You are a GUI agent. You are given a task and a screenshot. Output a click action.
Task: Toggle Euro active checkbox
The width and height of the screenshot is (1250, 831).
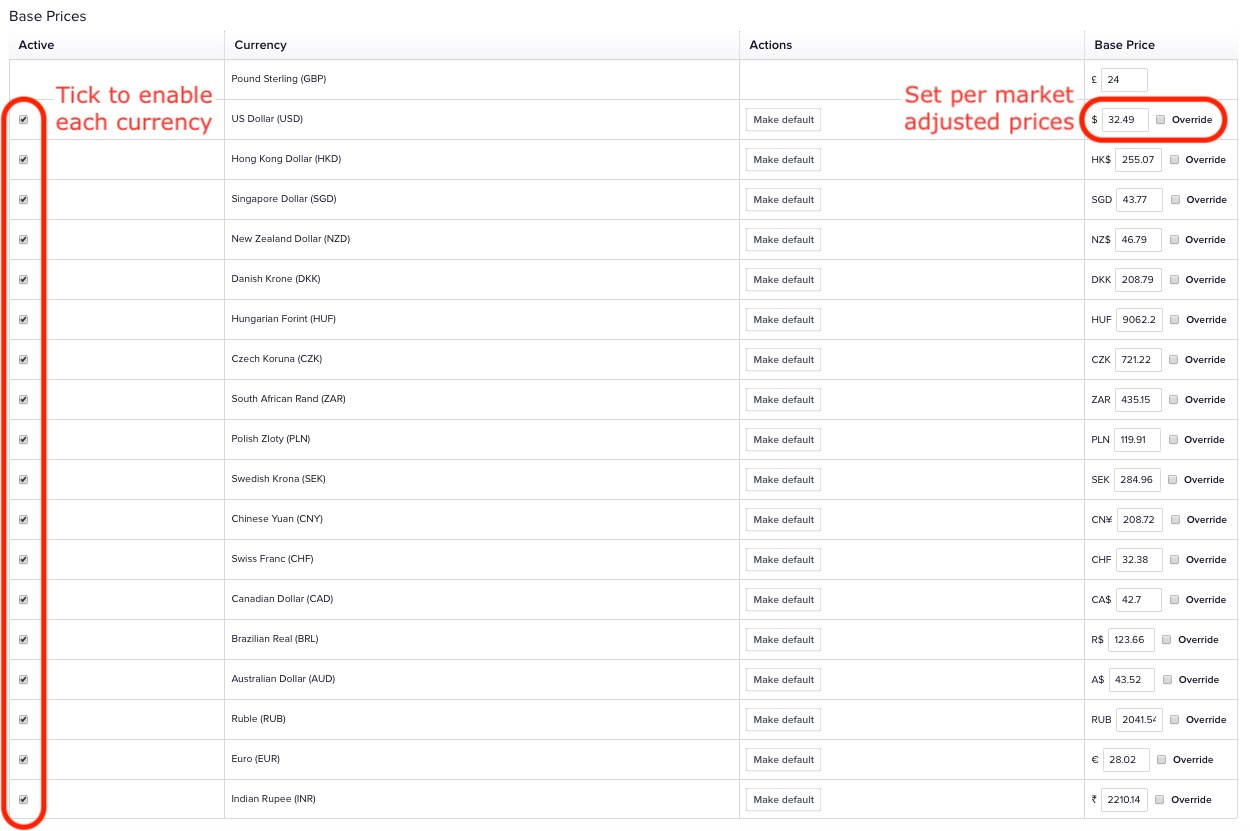(x=23, y=760)
